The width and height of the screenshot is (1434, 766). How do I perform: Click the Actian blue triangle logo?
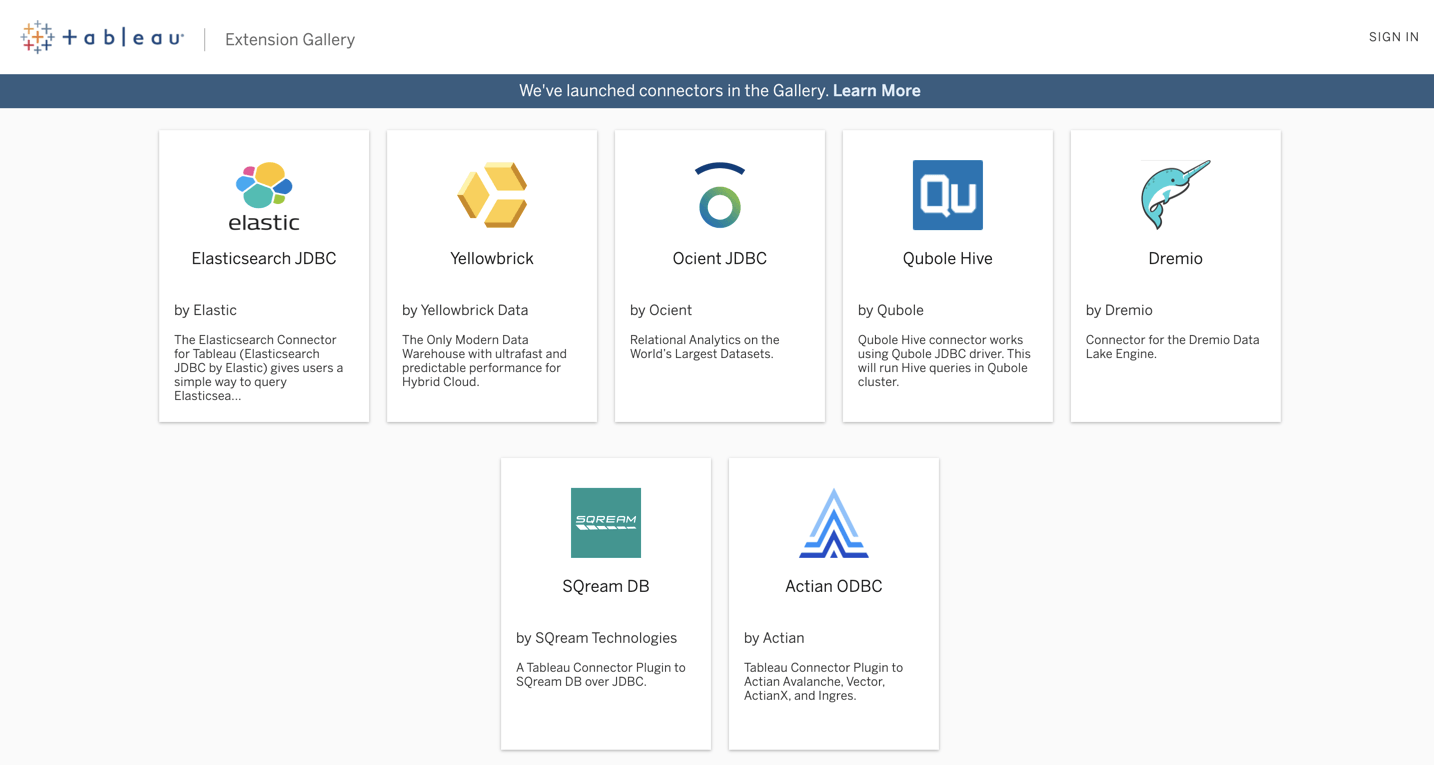coord(834,523)
